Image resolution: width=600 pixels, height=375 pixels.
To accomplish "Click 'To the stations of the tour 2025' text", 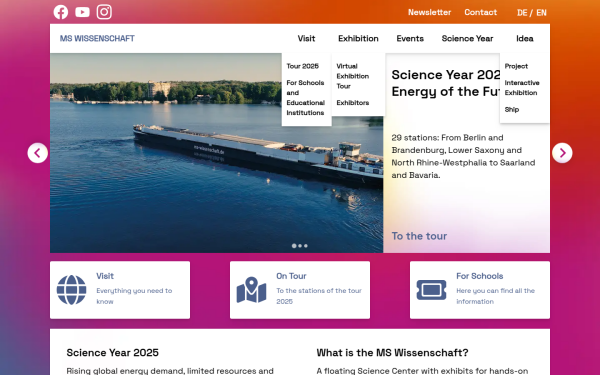I will [319, 296].
